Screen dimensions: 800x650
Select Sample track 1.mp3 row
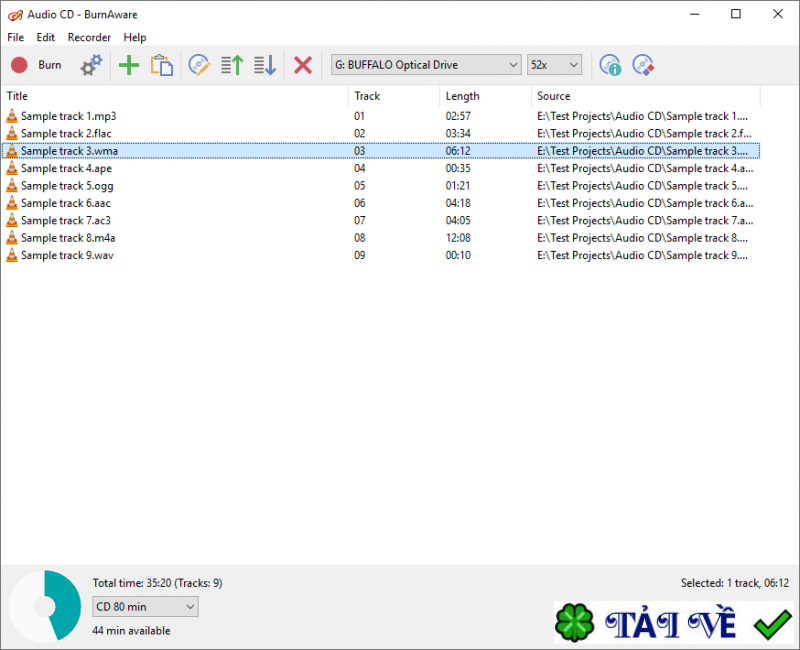pyautogui.click(x=381, y=116)
